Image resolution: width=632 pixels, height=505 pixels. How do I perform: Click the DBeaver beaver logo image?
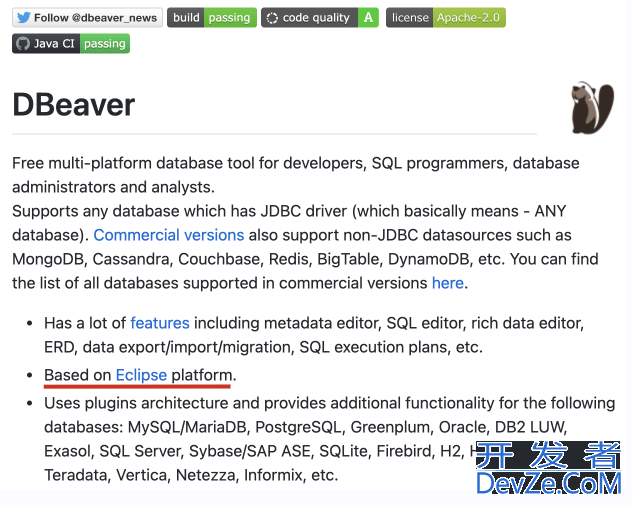coord(592,108)
